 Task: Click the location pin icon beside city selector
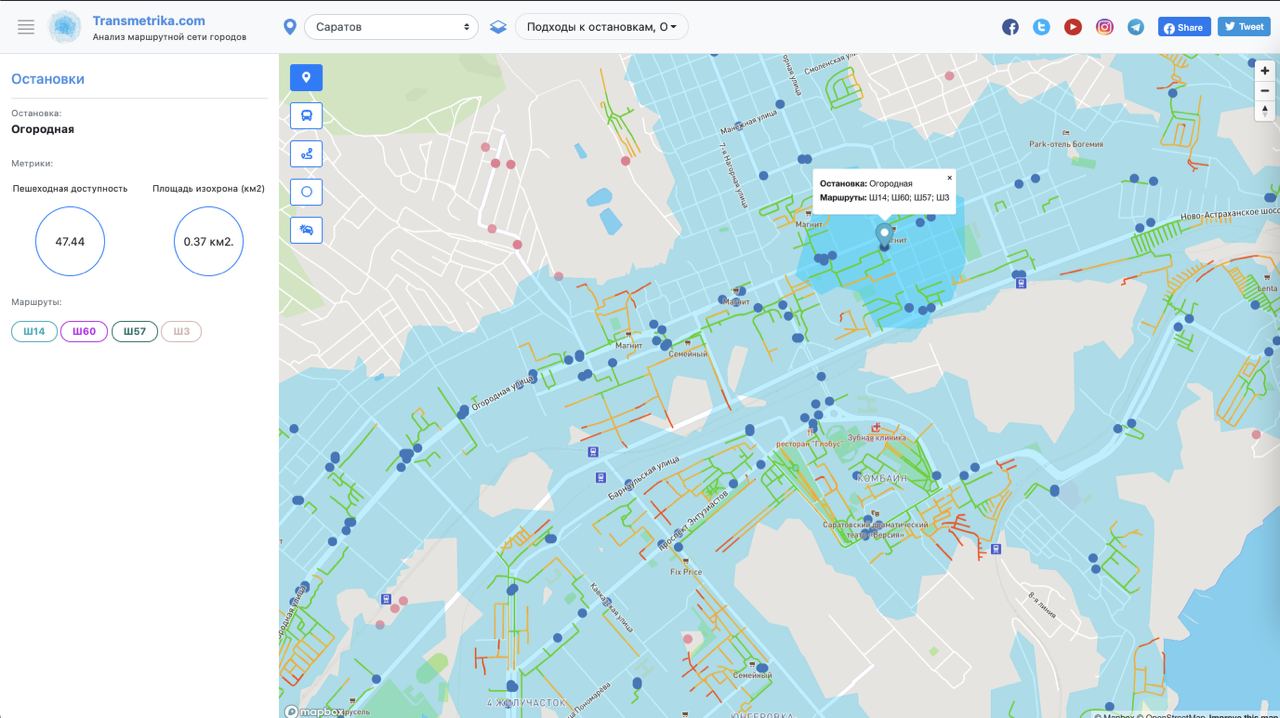tap(290, 27)
